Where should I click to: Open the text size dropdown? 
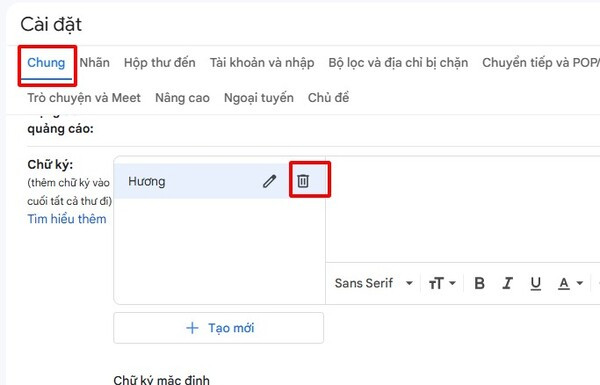(x=442, y=284)
